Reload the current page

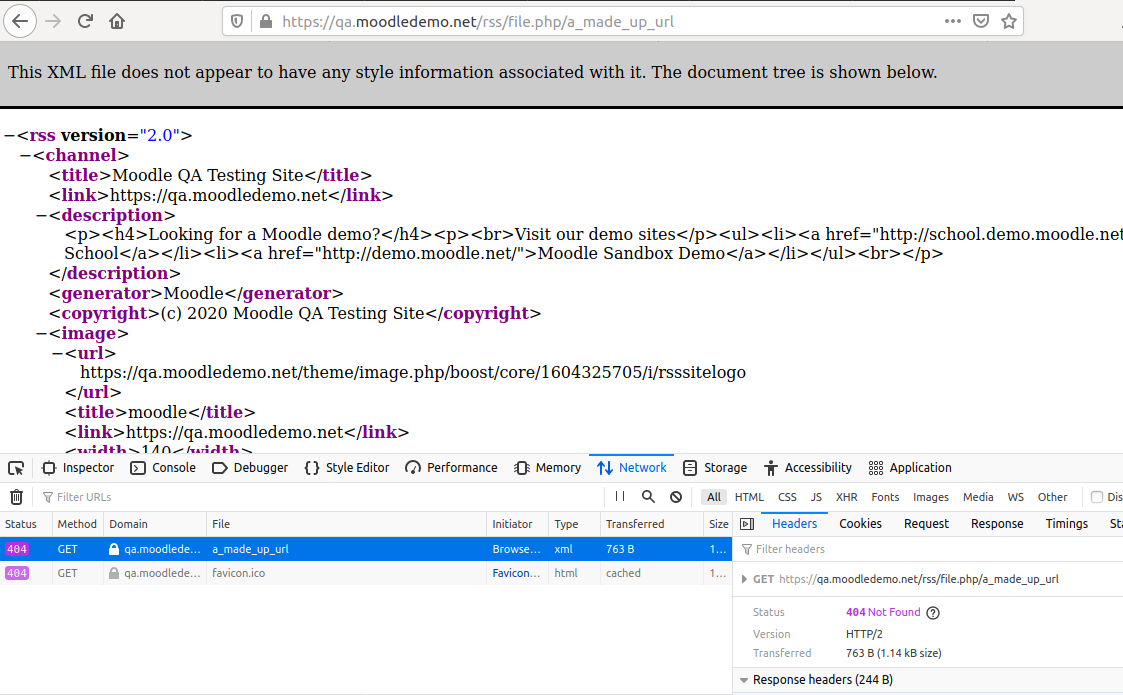pos(85,21)
